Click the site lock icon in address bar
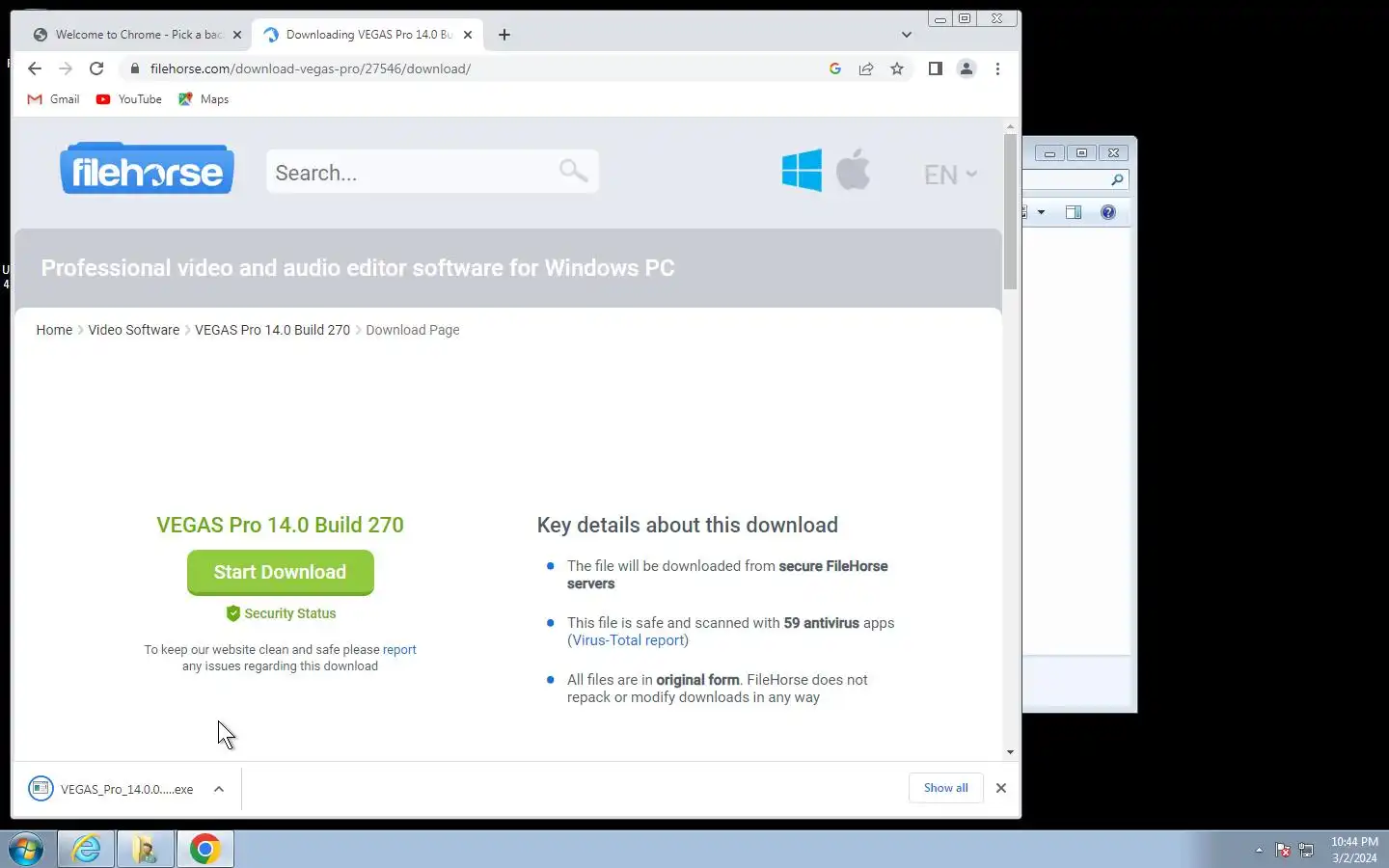 pyautogui.click(x=134, y=68)
